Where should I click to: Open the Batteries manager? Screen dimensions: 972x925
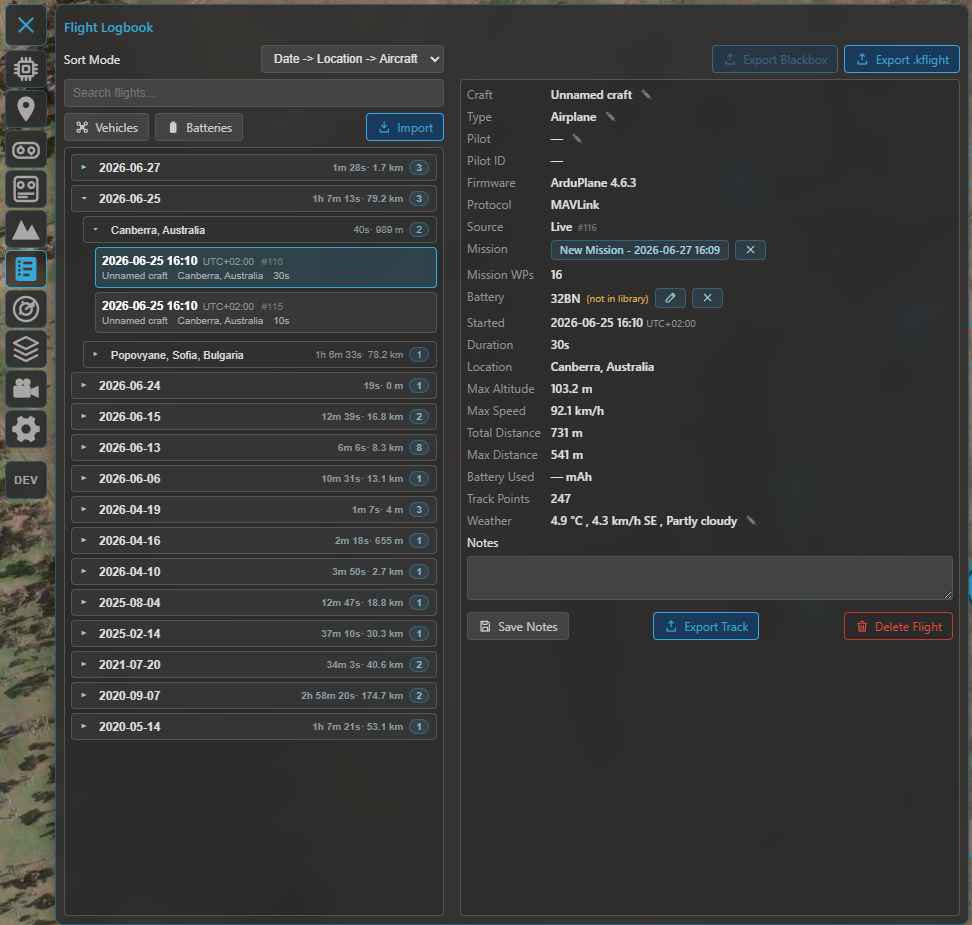click(x=199, y=128)
